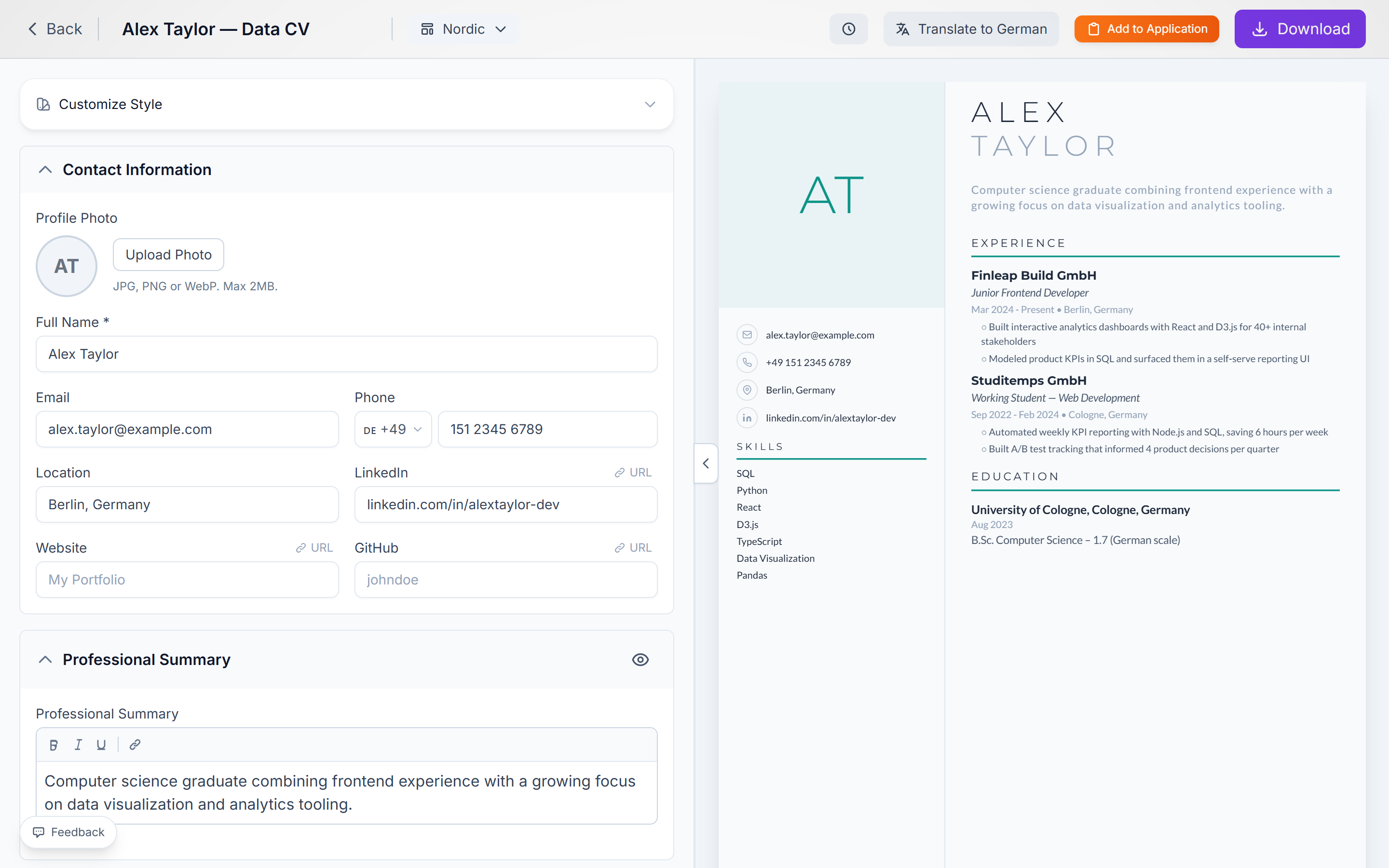Toggle Website URL link option

pyautogui.click(x=314, y=547)
